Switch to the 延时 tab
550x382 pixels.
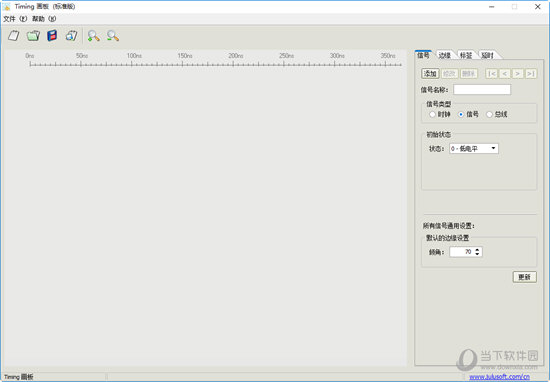coord(488,55)
